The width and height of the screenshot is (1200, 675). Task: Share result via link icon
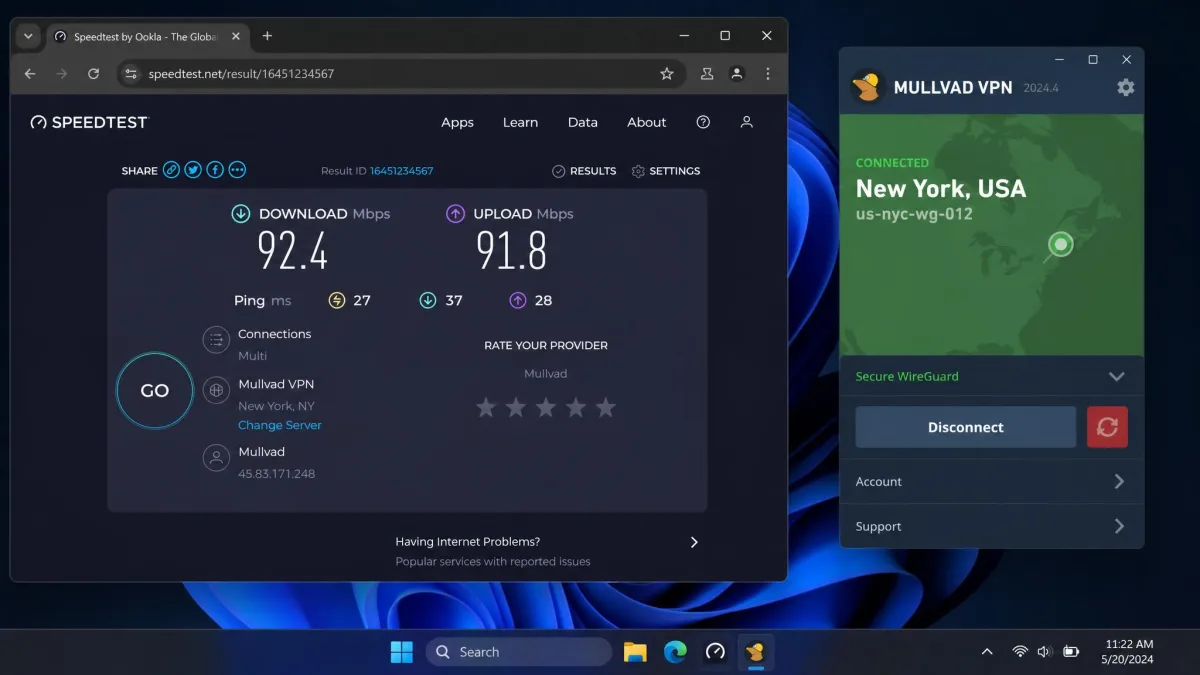172,170
